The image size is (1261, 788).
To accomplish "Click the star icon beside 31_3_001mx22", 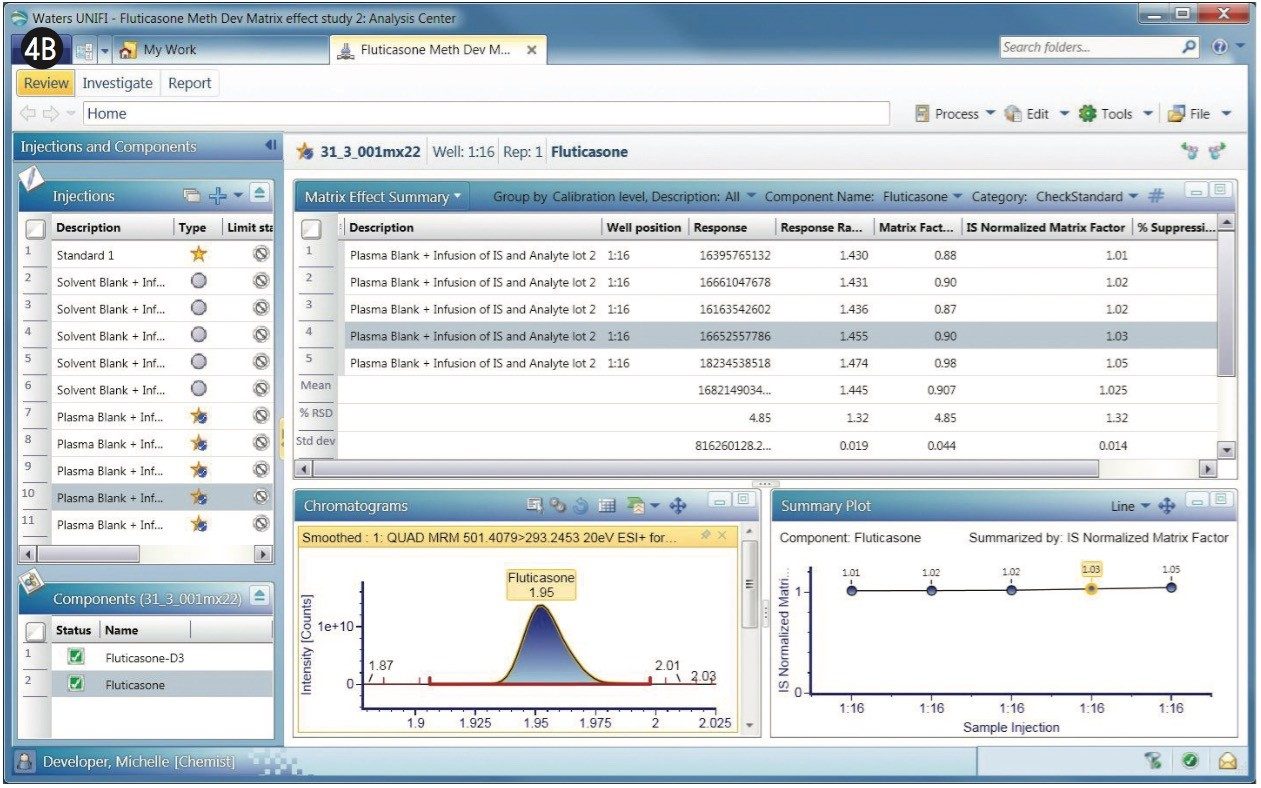I will tap(306, 152).
